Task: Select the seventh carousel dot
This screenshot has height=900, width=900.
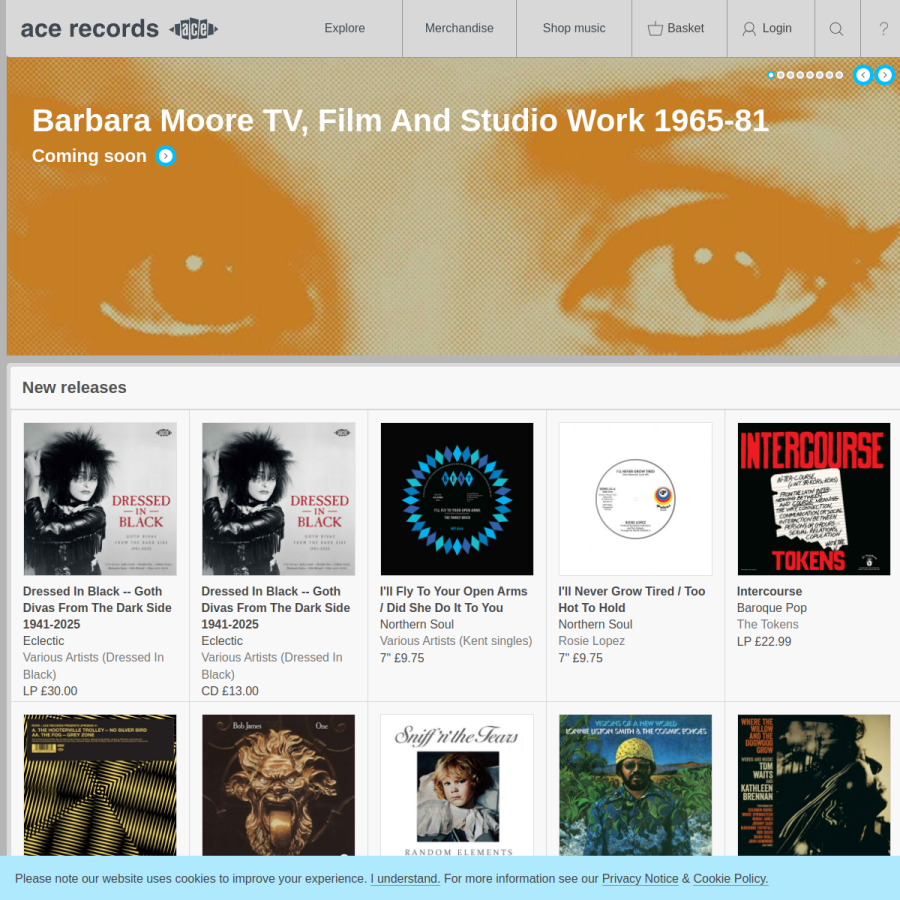Action: click(x=829, y=75)
